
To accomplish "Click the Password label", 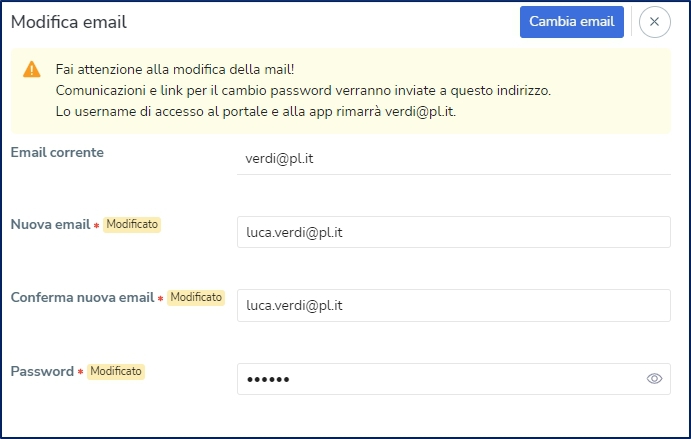I will (x=42, y=371).
